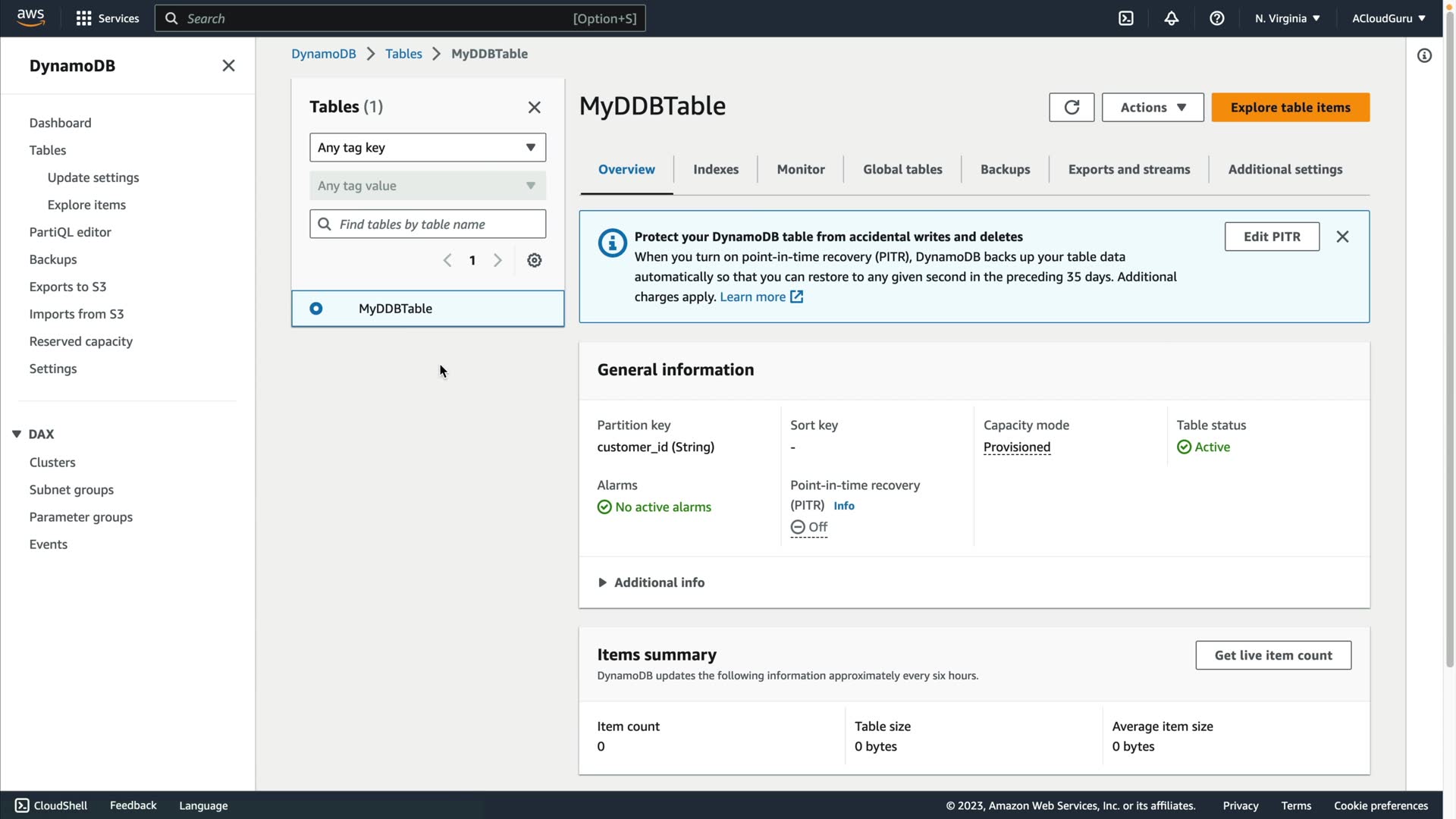This screenshot has width=1456, height=819.
Task: Switch to the Exports and streams tab
Action: point(1128,169)
